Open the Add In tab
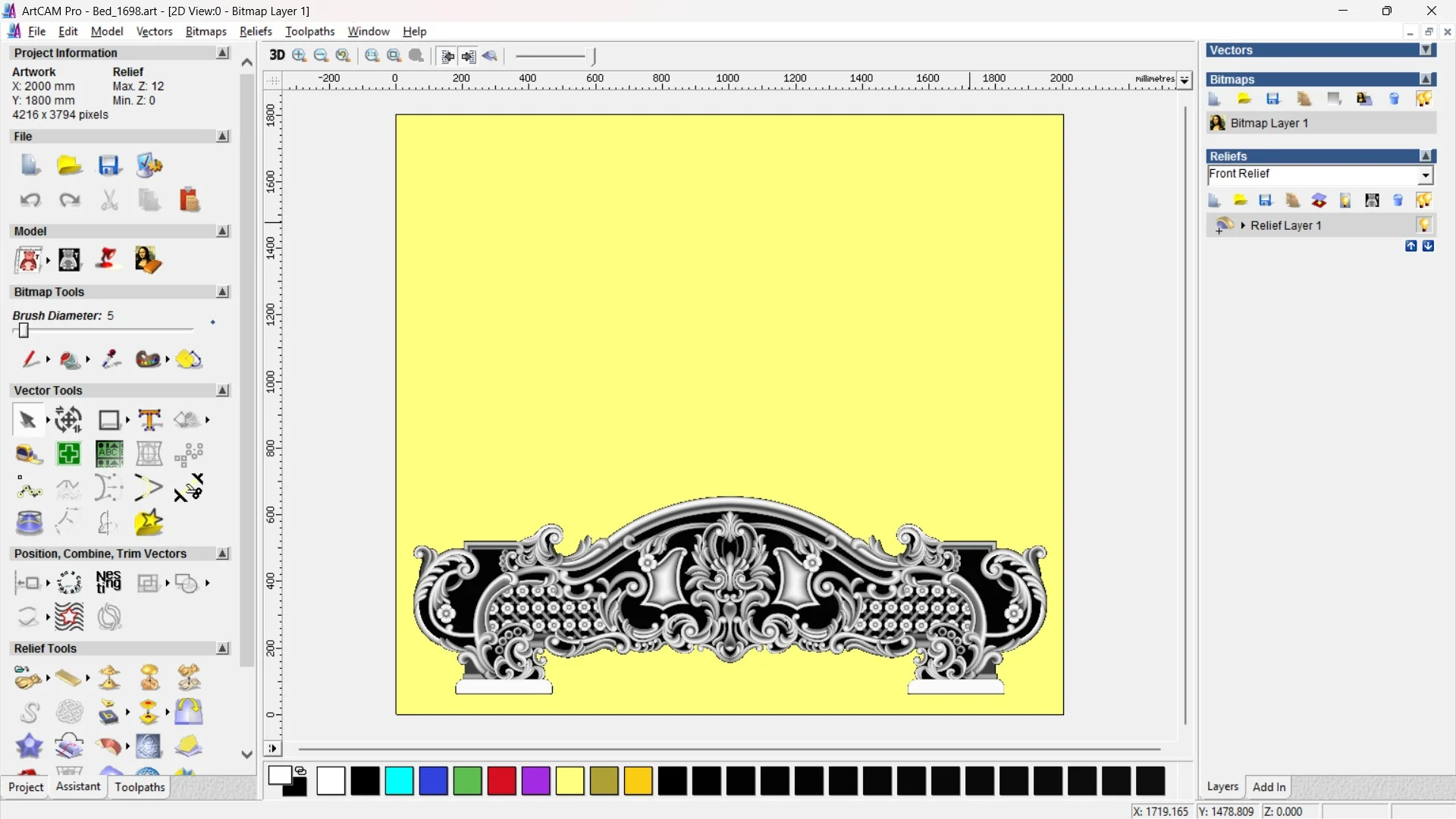1456x819 pixels. point(1269,786)
